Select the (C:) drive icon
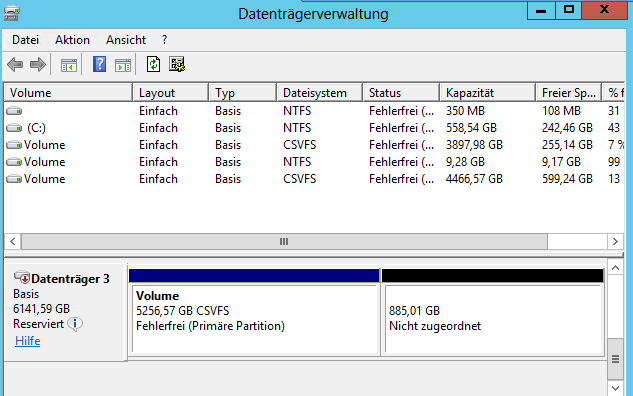Image resolution: width=633 pixels, height=396 pixels. pyautogui.click(x=14, y=128)
